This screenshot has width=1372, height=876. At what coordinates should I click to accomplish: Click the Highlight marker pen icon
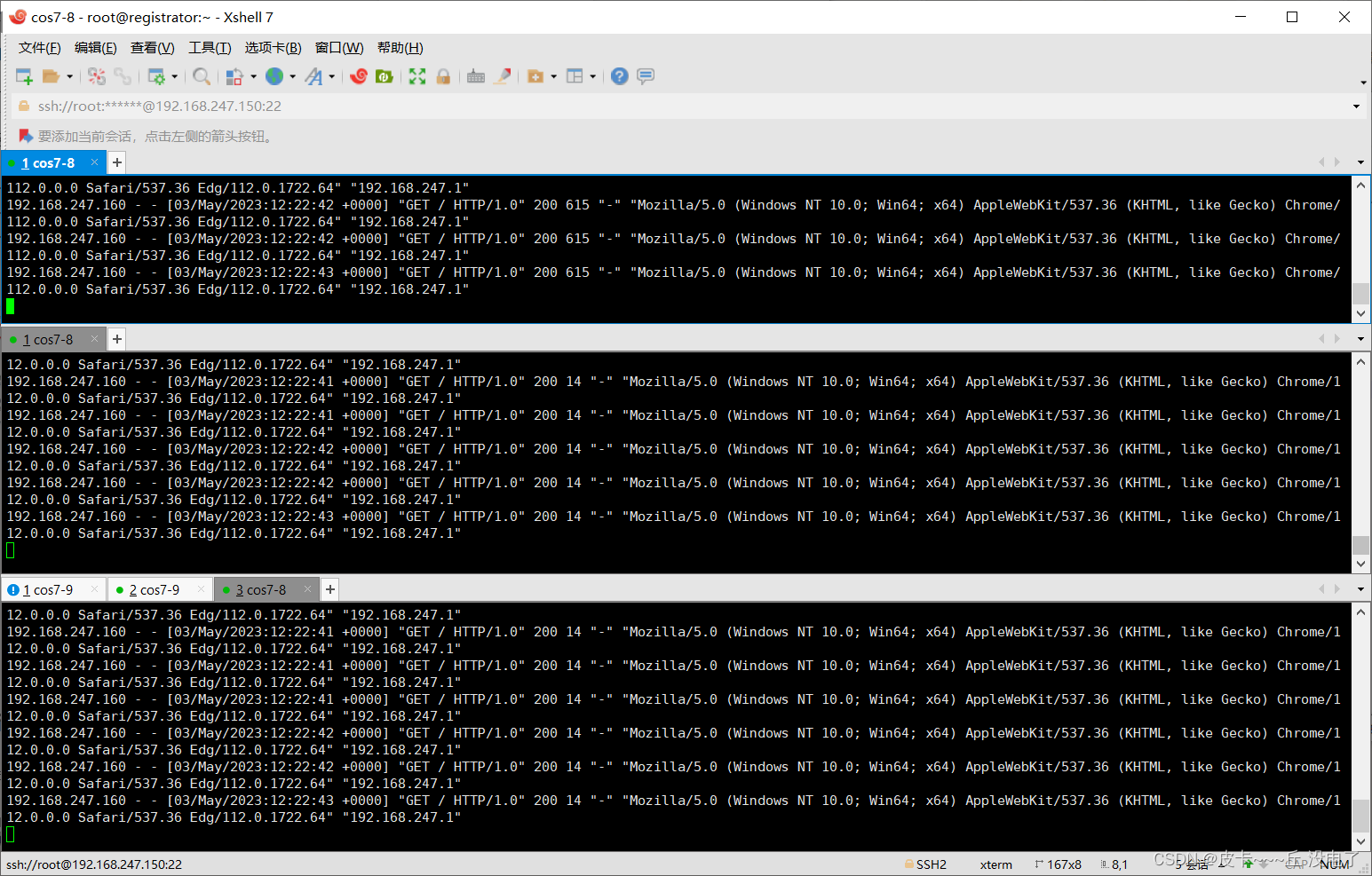coord(503,76)
